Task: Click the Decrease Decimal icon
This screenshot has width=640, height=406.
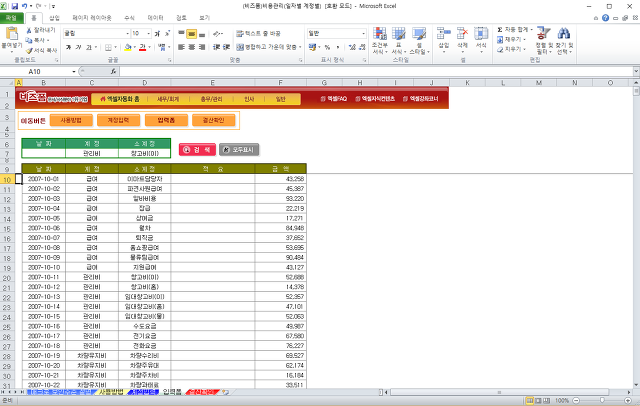Action: [x=362, y=47]
